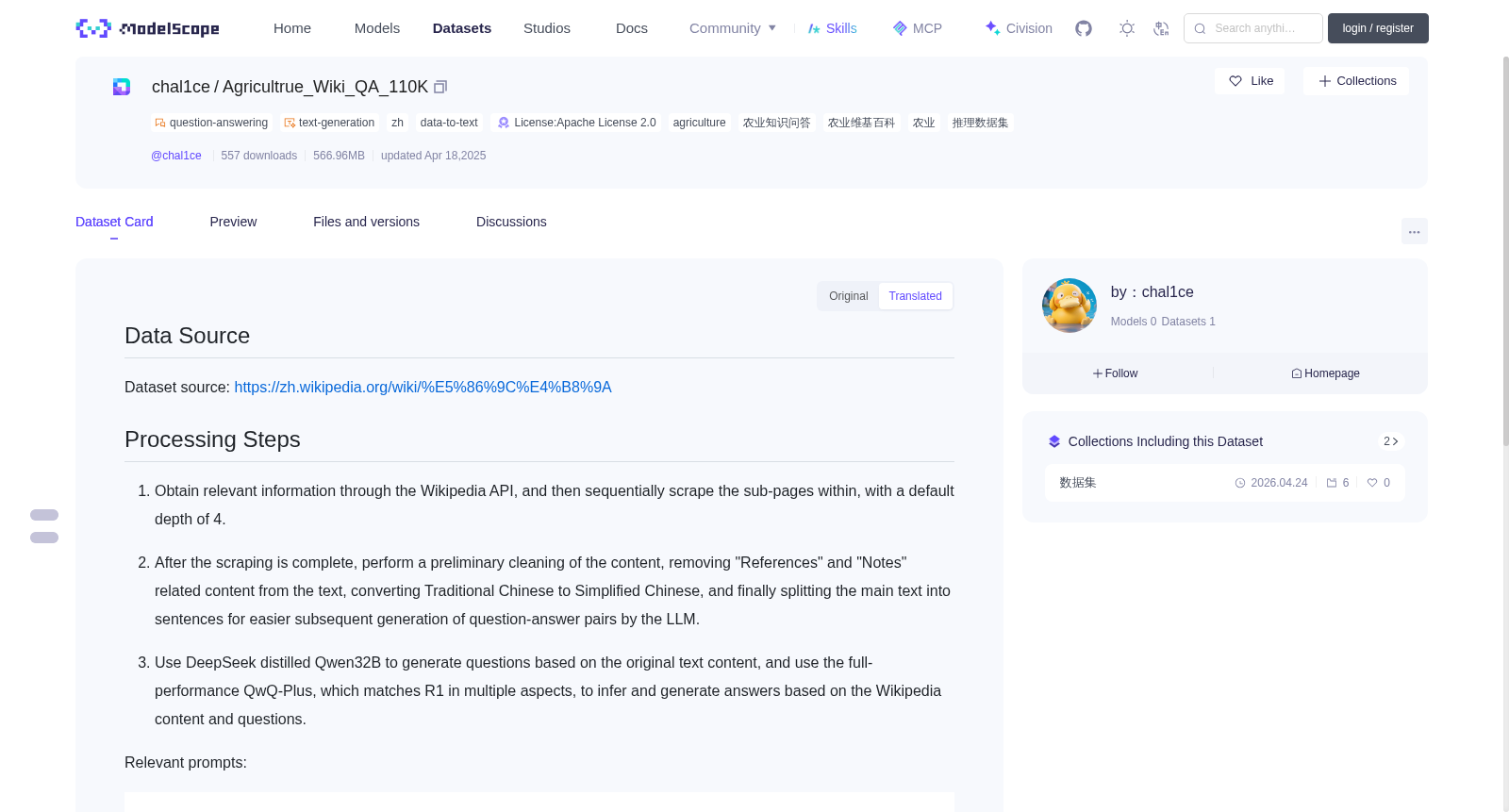
Task: Click Datasets 1 under chal1ce
Action: pyautogui.click(x=1188, y=322)
